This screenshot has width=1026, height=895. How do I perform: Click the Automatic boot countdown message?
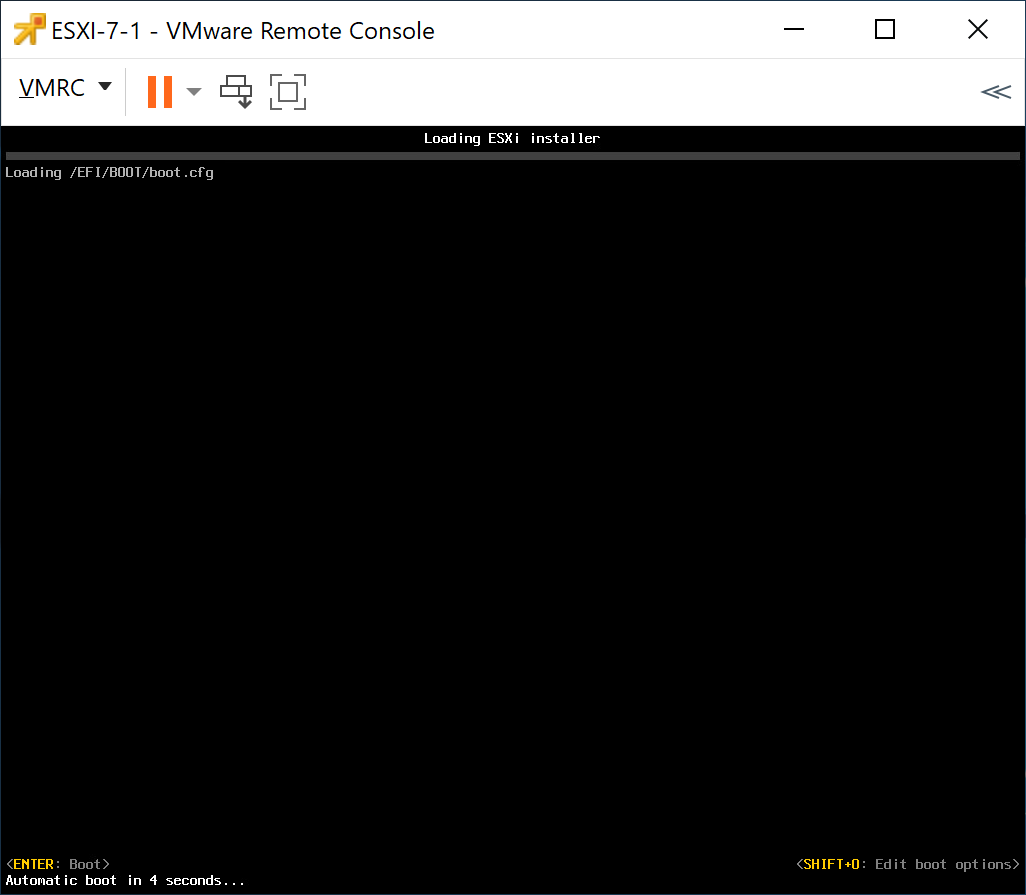pyautogui.click(x=122, y=880)
